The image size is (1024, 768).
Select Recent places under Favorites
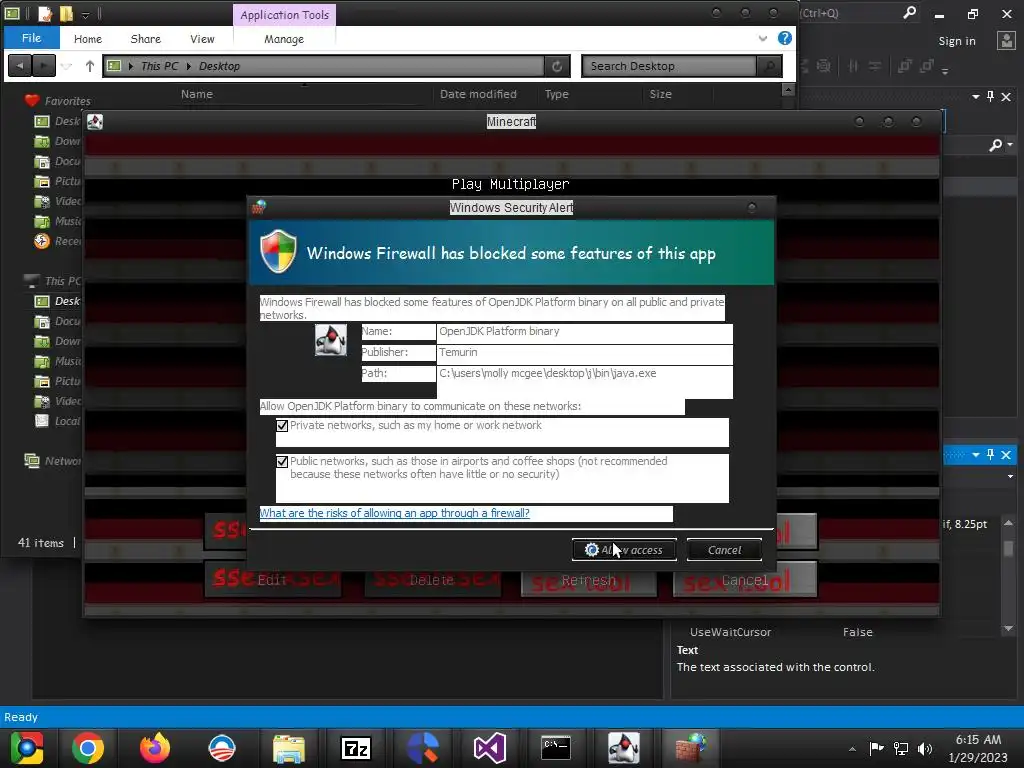pos(57,241)
